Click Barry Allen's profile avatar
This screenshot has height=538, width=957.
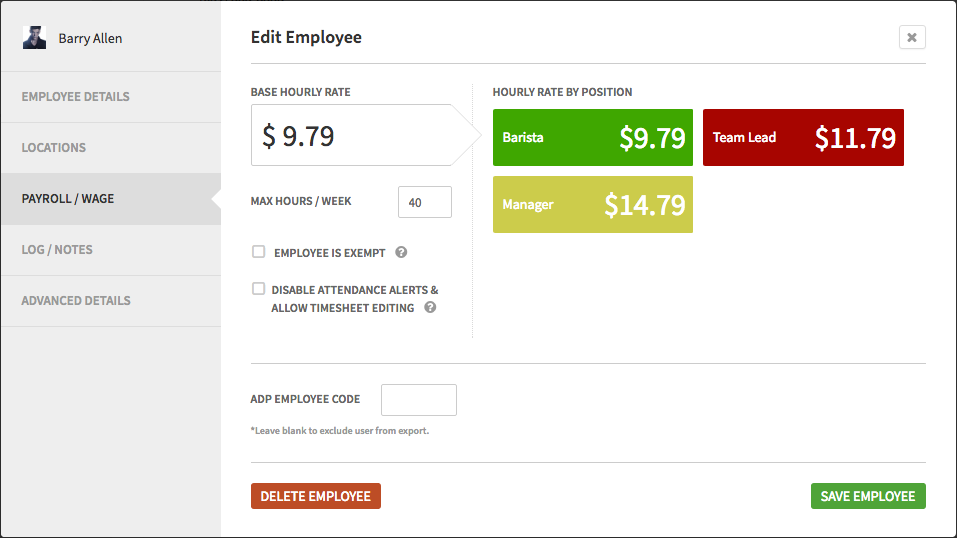pyautogui.click(x=34, y=38)
